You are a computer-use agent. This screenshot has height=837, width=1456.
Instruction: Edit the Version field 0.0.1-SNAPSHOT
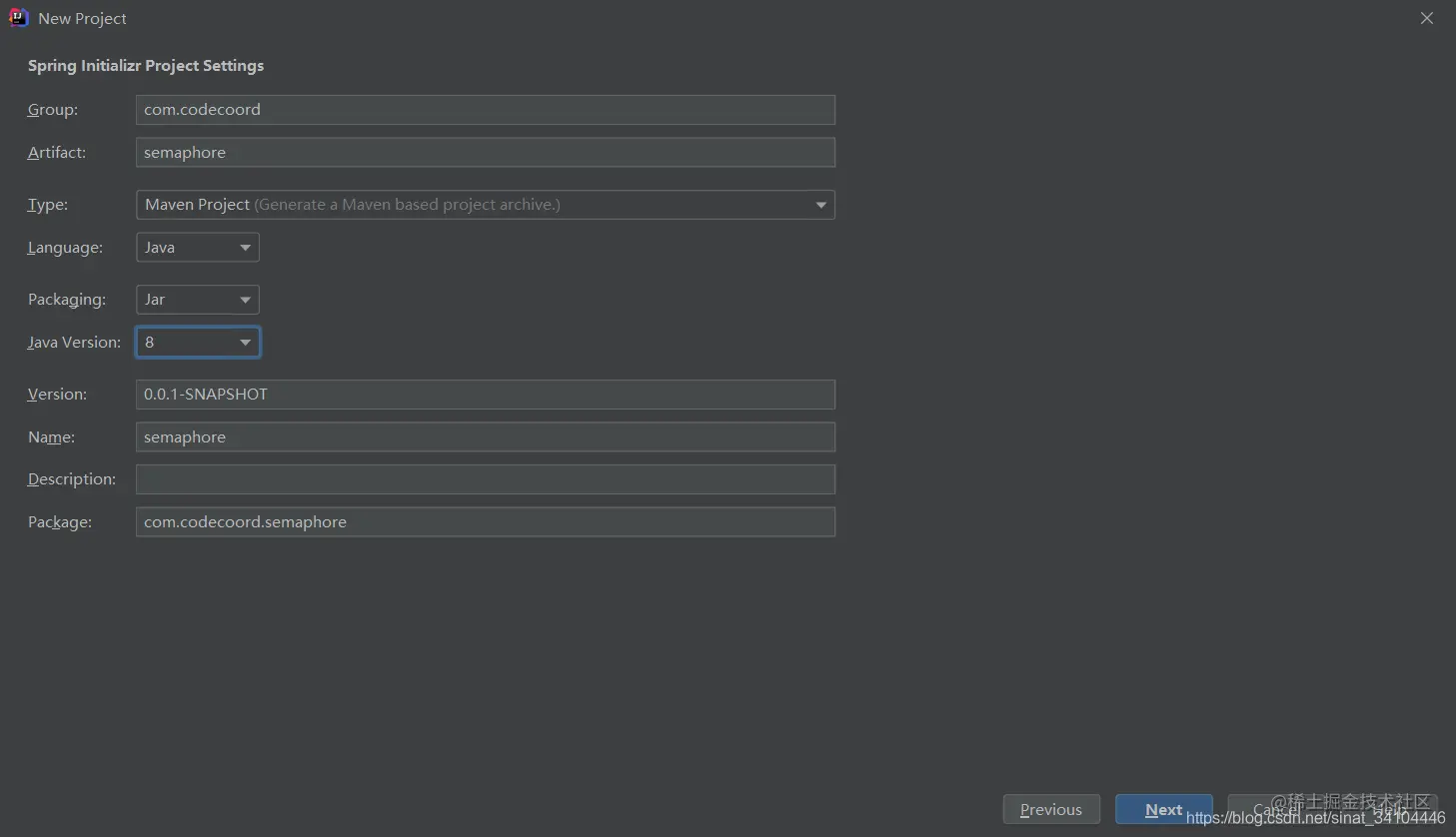pos(486,395)
